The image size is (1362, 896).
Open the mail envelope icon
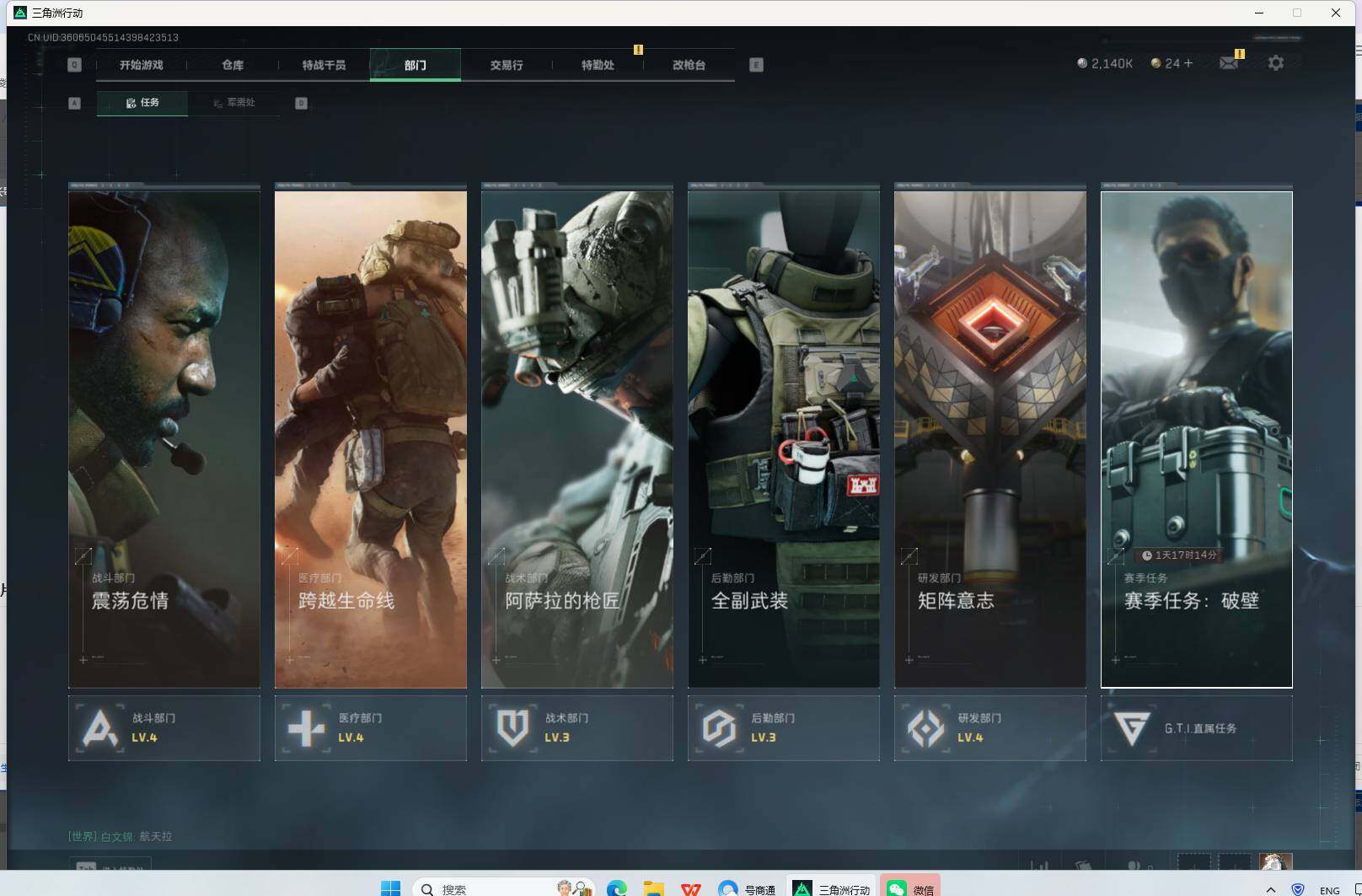point(1229,63)
